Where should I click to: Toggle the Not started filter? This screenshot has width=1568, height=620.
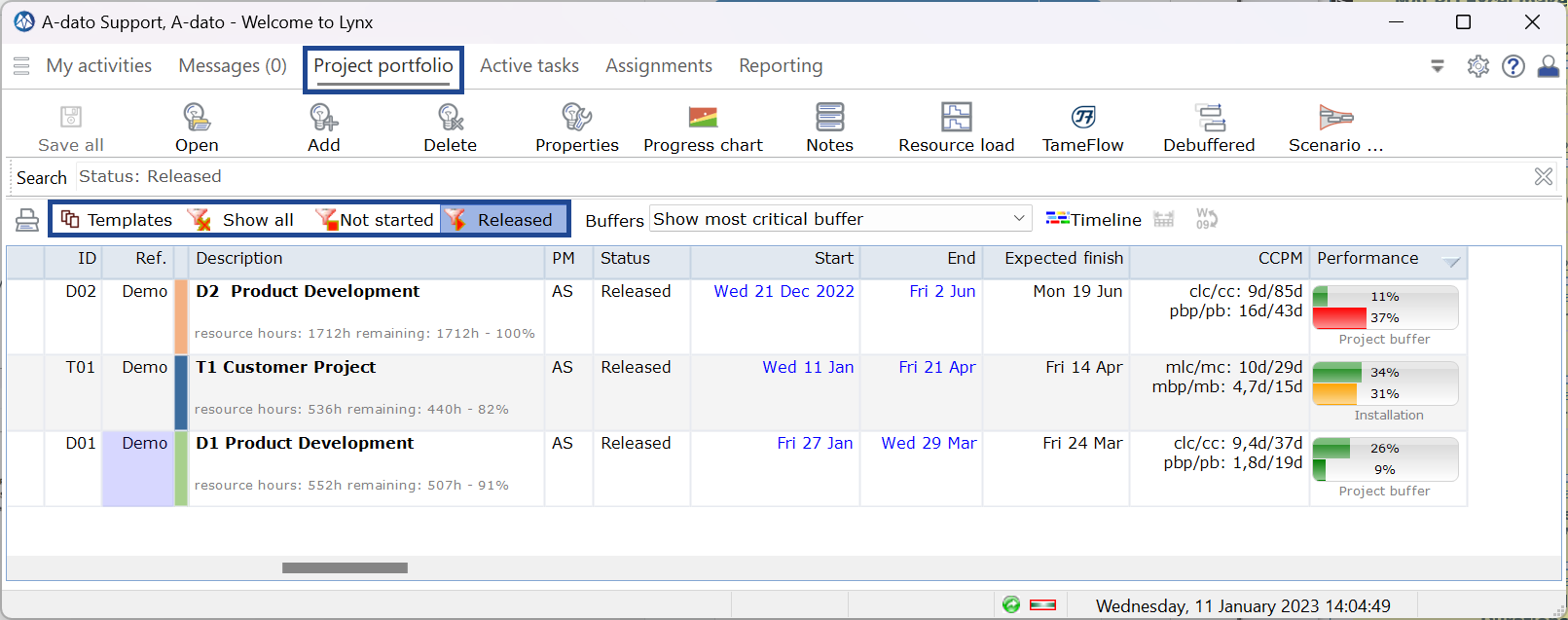point(376,220)
